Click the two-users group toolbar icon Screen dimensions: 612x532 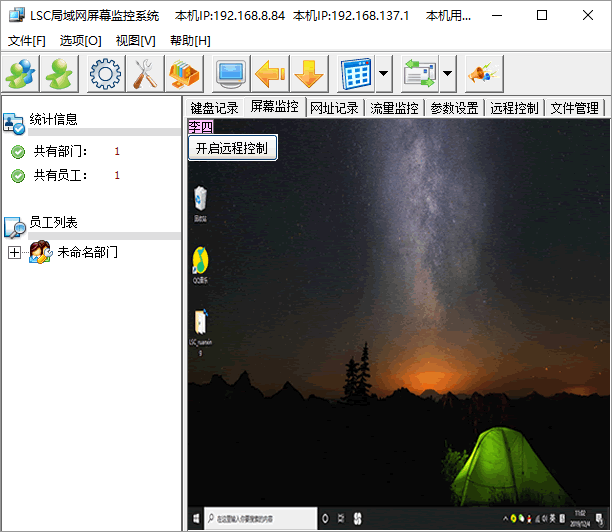point(20,73)
